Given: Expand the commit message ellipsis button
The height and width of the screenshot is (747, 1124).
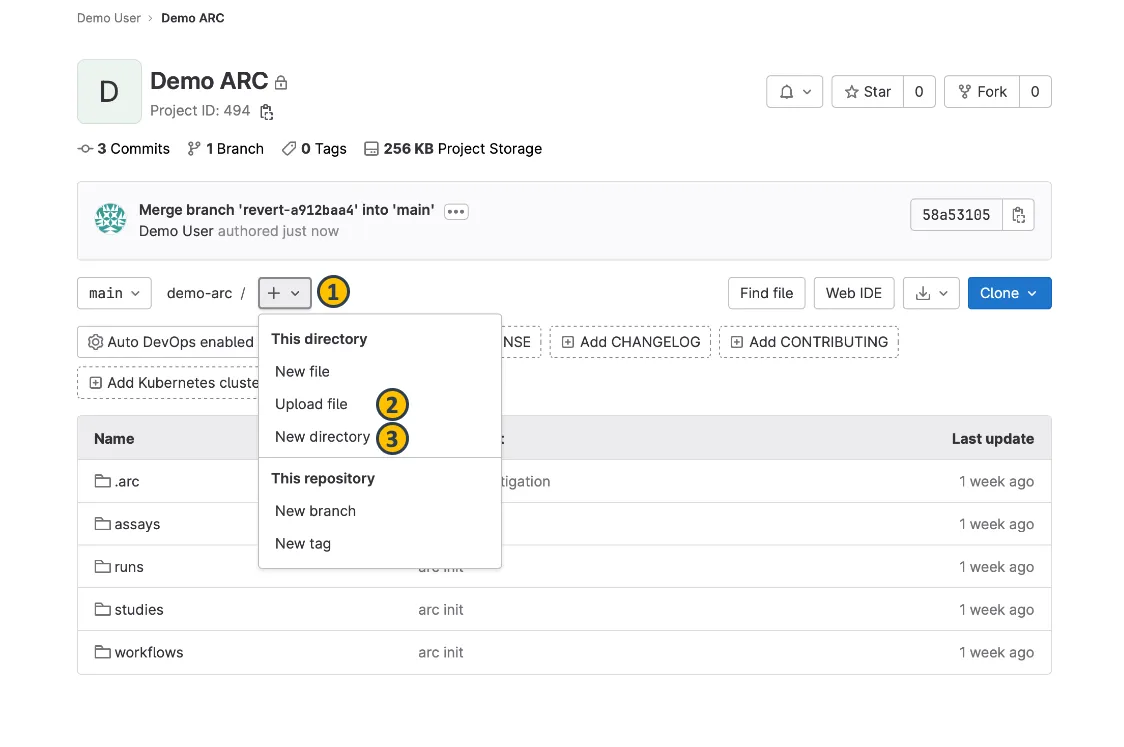Looking at the screenshot, I should 456,211.
